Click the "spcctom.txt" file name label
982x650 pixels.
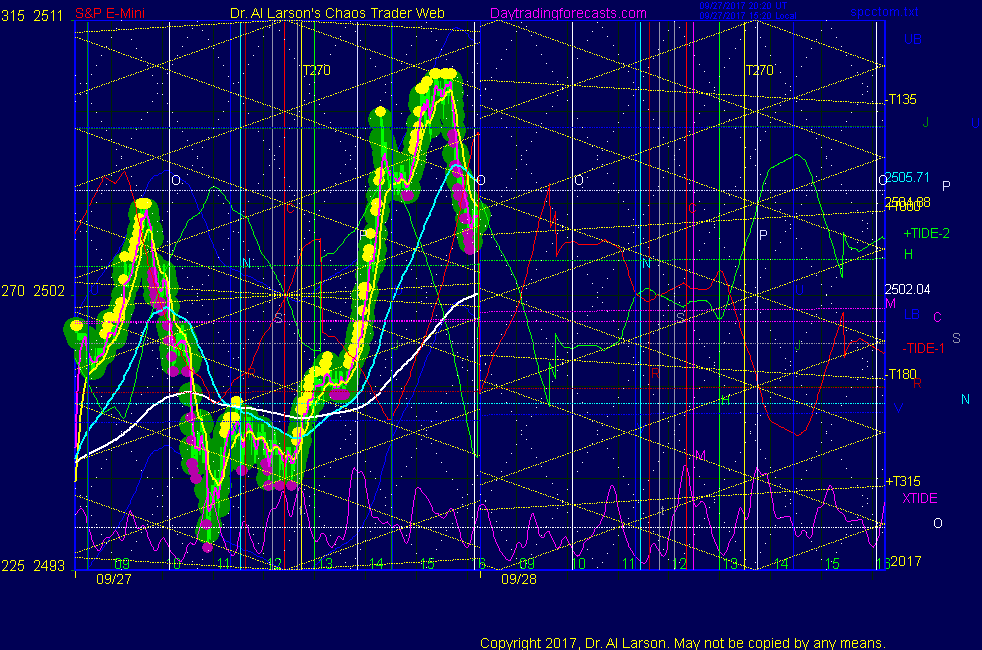pyautogui.click(x=884, y=12)
